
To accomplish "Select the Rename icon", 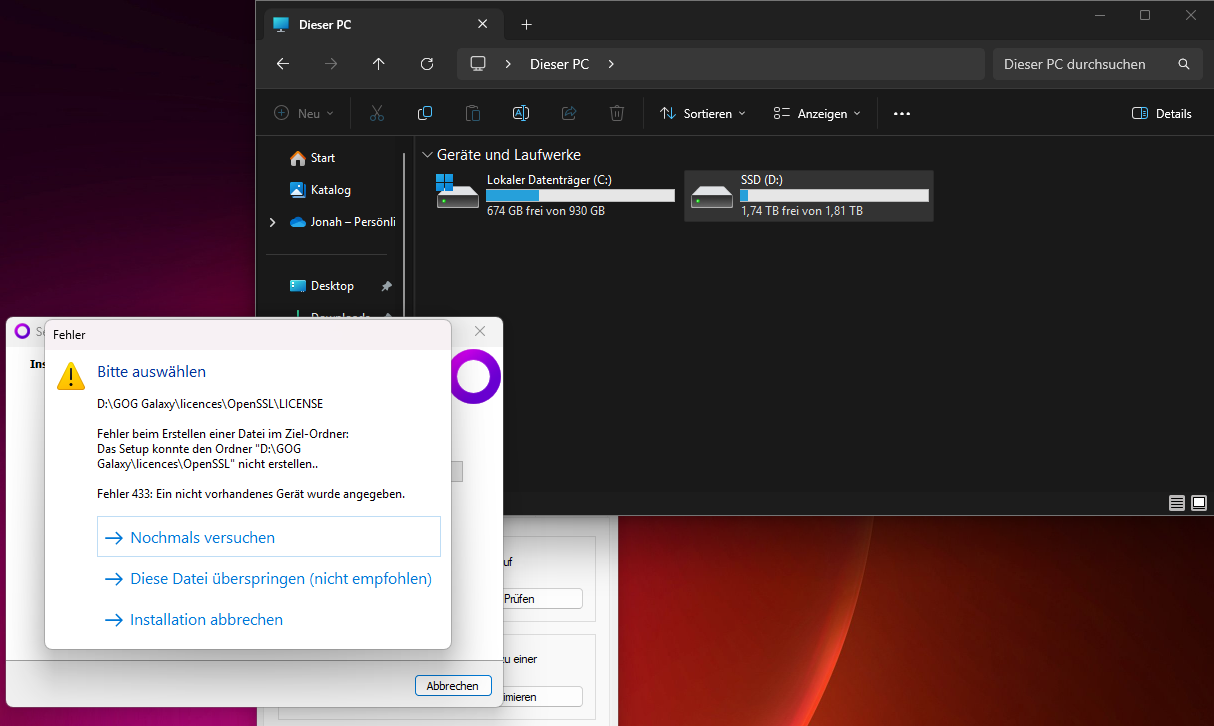I will (x=521, y=113).
